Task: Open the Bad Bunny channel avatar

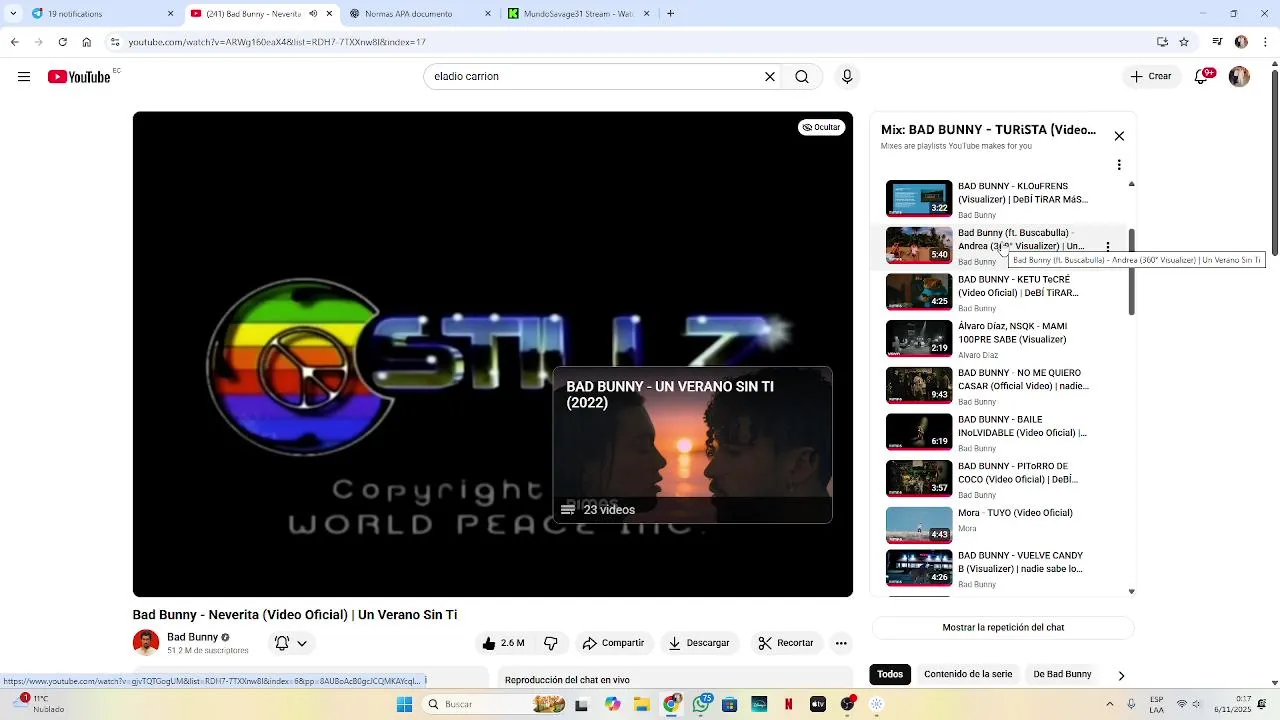Action: (x=146, y=643)
